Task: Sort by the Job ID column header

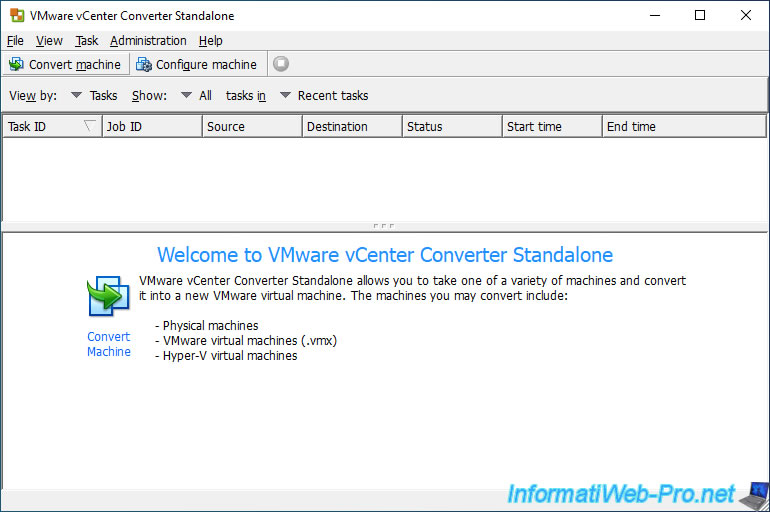Action: pos(152,127)
